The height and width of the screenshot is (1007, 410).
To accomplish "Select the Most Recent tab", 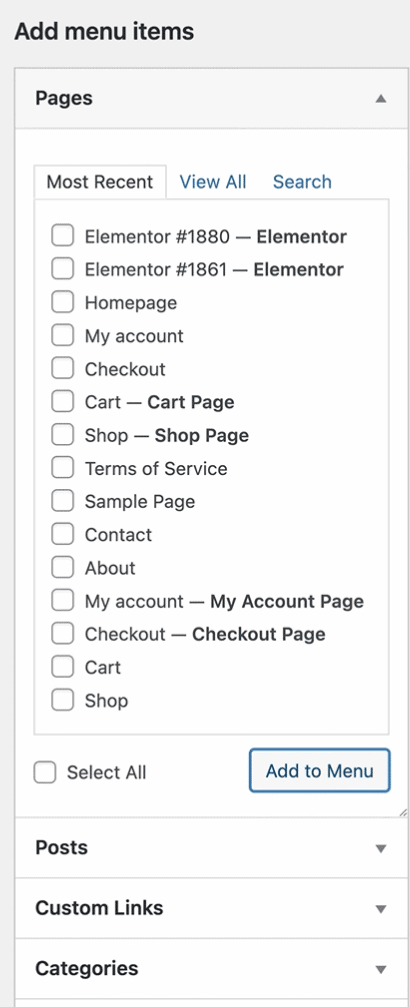I will [100, 182].
